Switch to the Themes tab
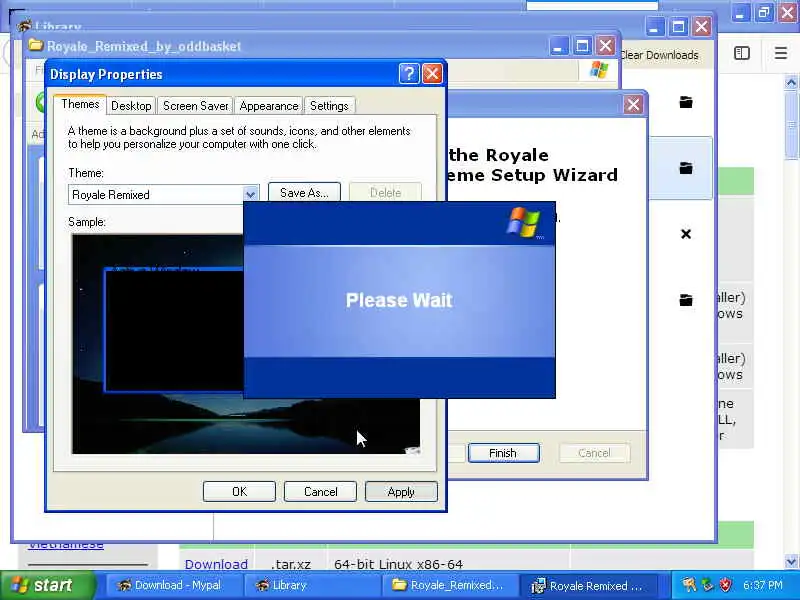Image resolution: width=800 pixels, height=600 pixels. pyautogui.click(x=80, y=104)
